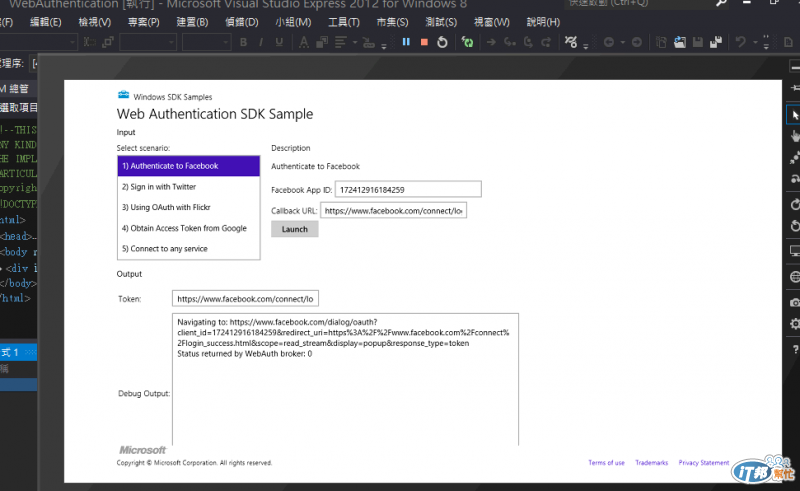Open simulator screenshot settings gear icon
The height and width of the screenshot is (491, 800).
click(794, 324)
